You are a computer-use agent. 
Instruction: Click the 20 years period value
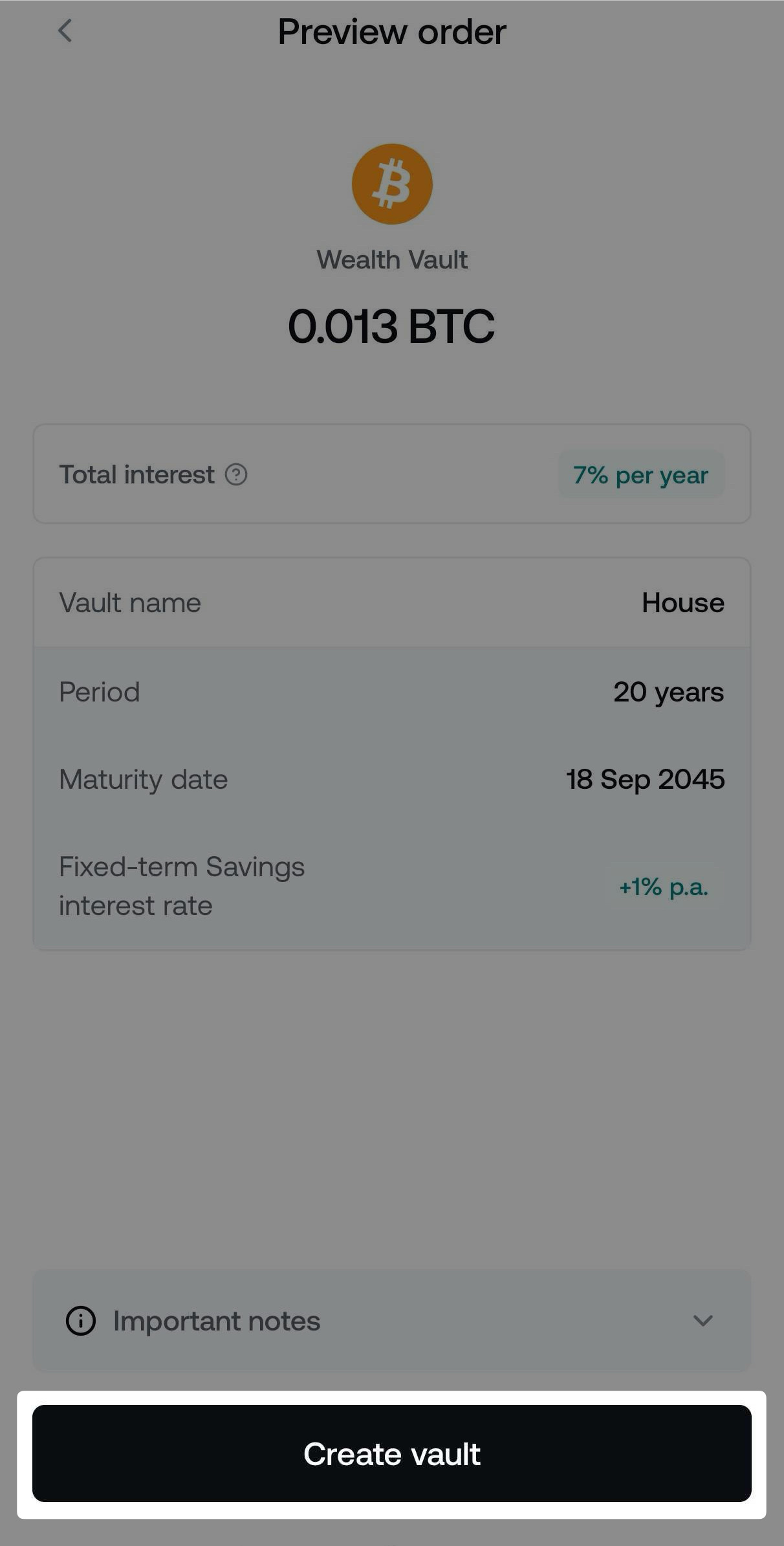coord(668,692)
